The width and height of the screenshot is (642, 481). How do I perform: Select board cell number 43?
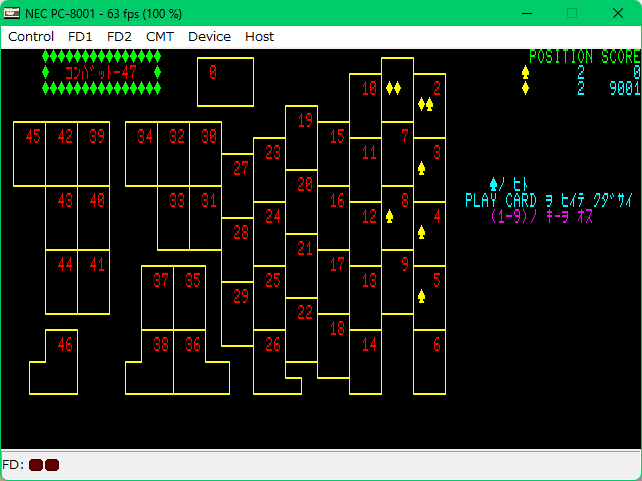click(61, 218)
